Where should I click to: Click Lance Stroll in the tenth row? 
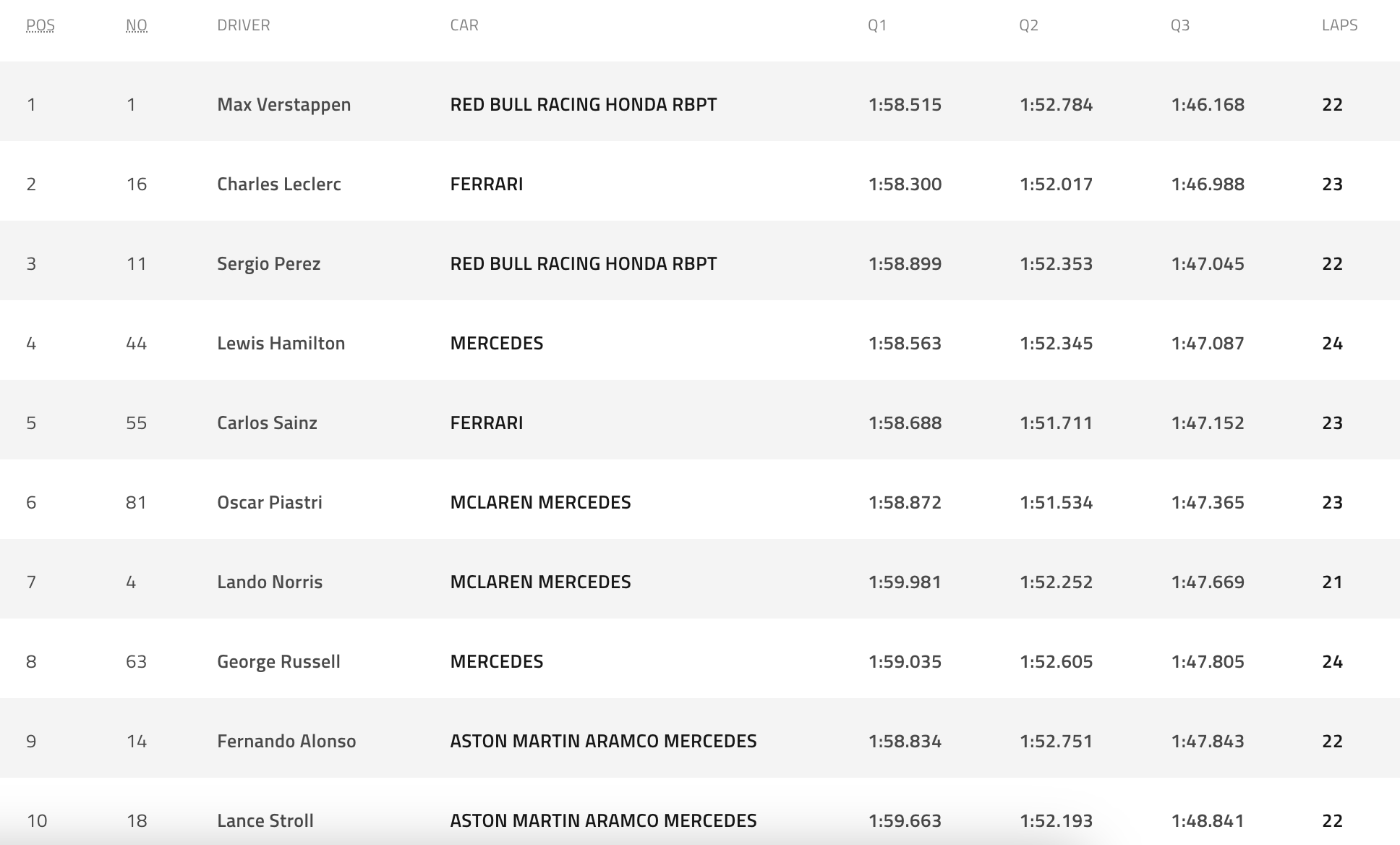click(x=265, y=820)
